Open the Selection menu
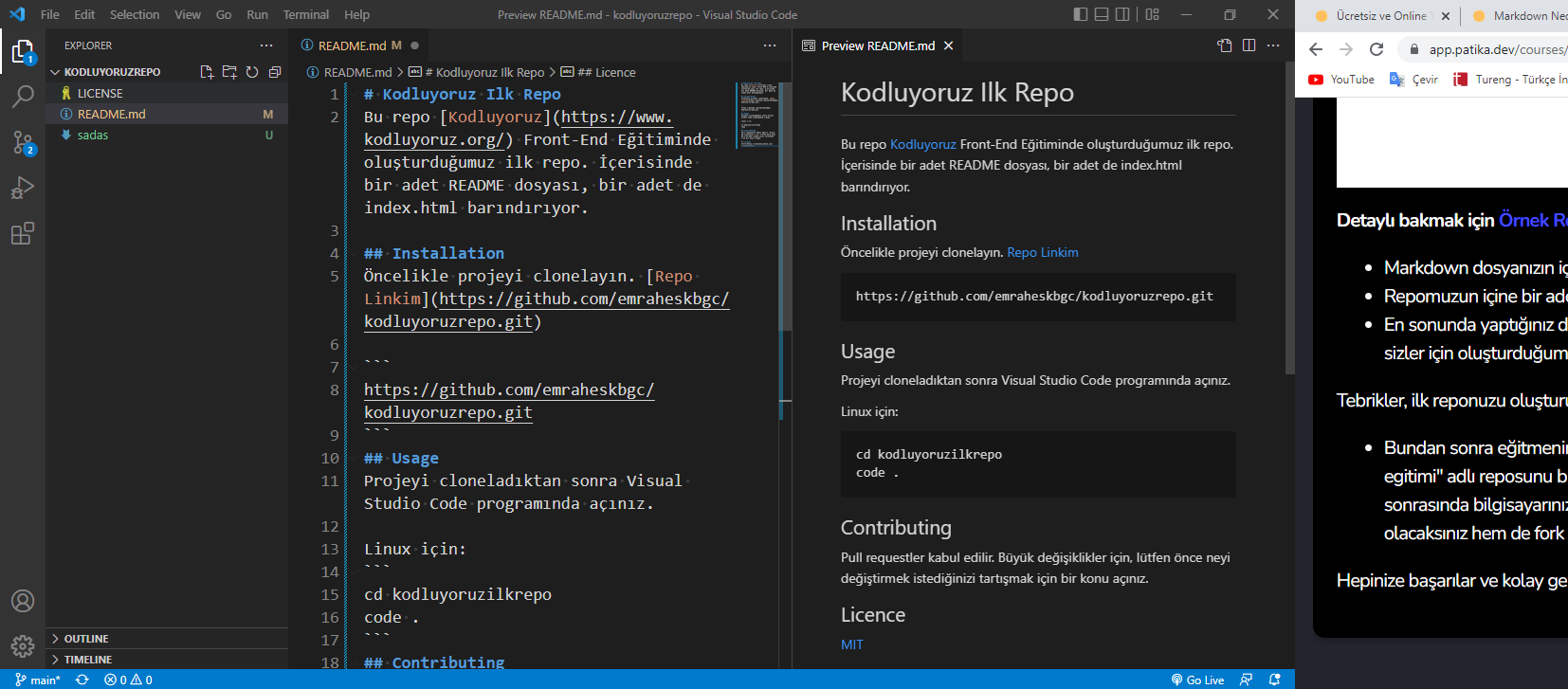The width and height of the screenshot is (1568, 689). 135,14
